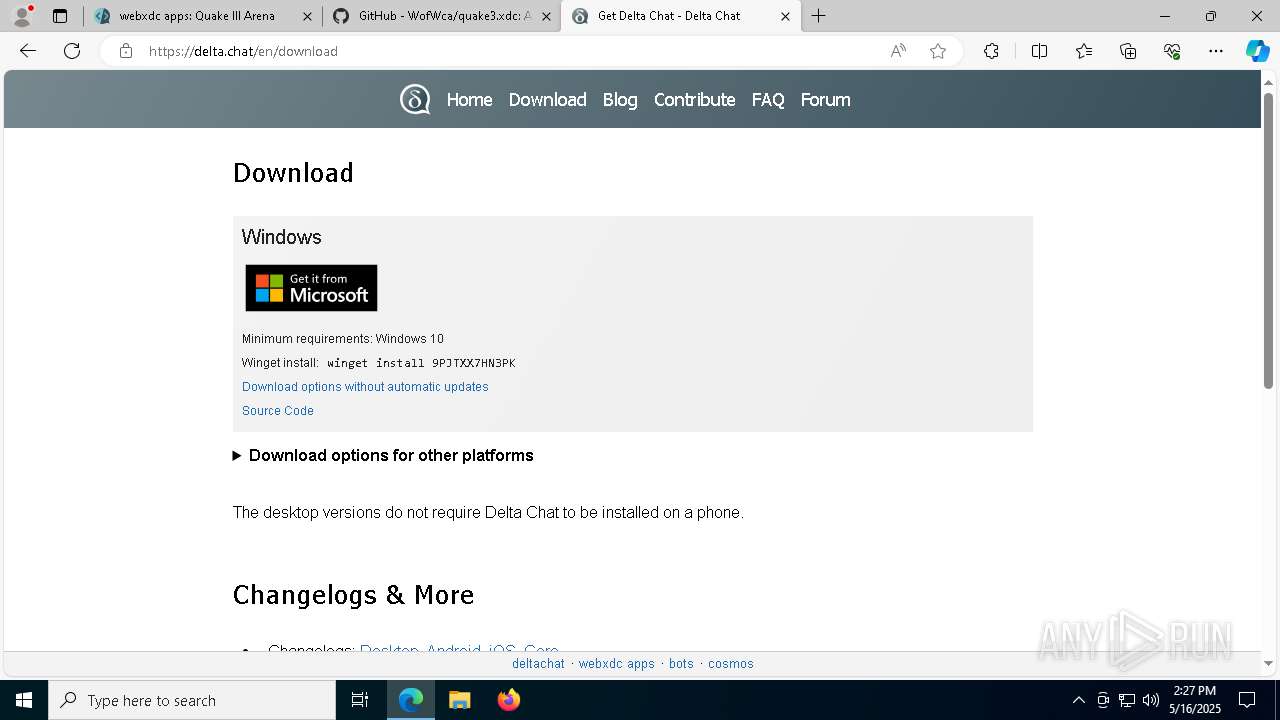Click the browser profile avatar icon
The width and height of the screenshot is (1280, 720).
[22, 16]
